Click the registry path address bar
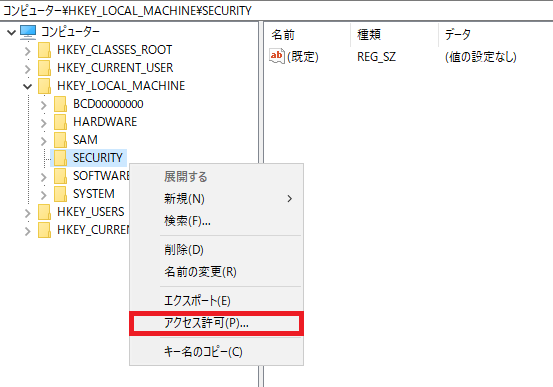The height and width of the screenshot is (387, 553). (x=276, y=11)
